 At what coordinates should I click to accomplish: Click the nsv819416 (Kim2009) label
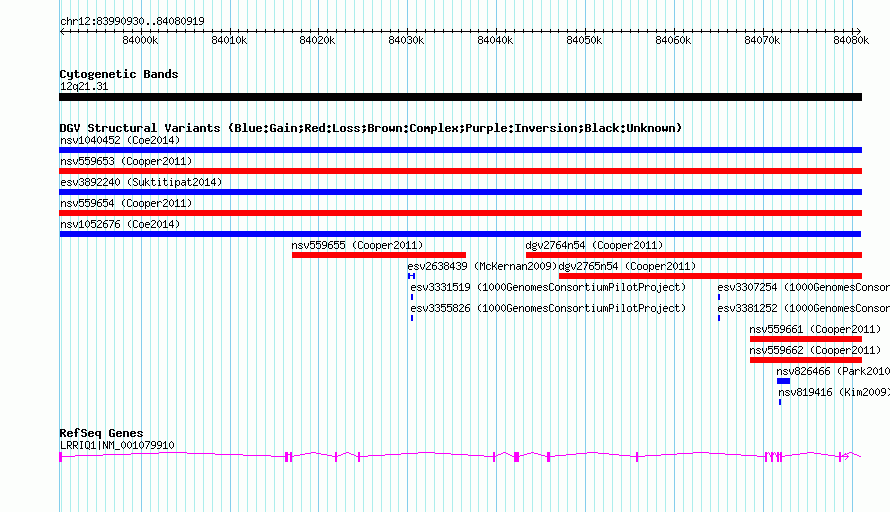(x=834, y=392)
